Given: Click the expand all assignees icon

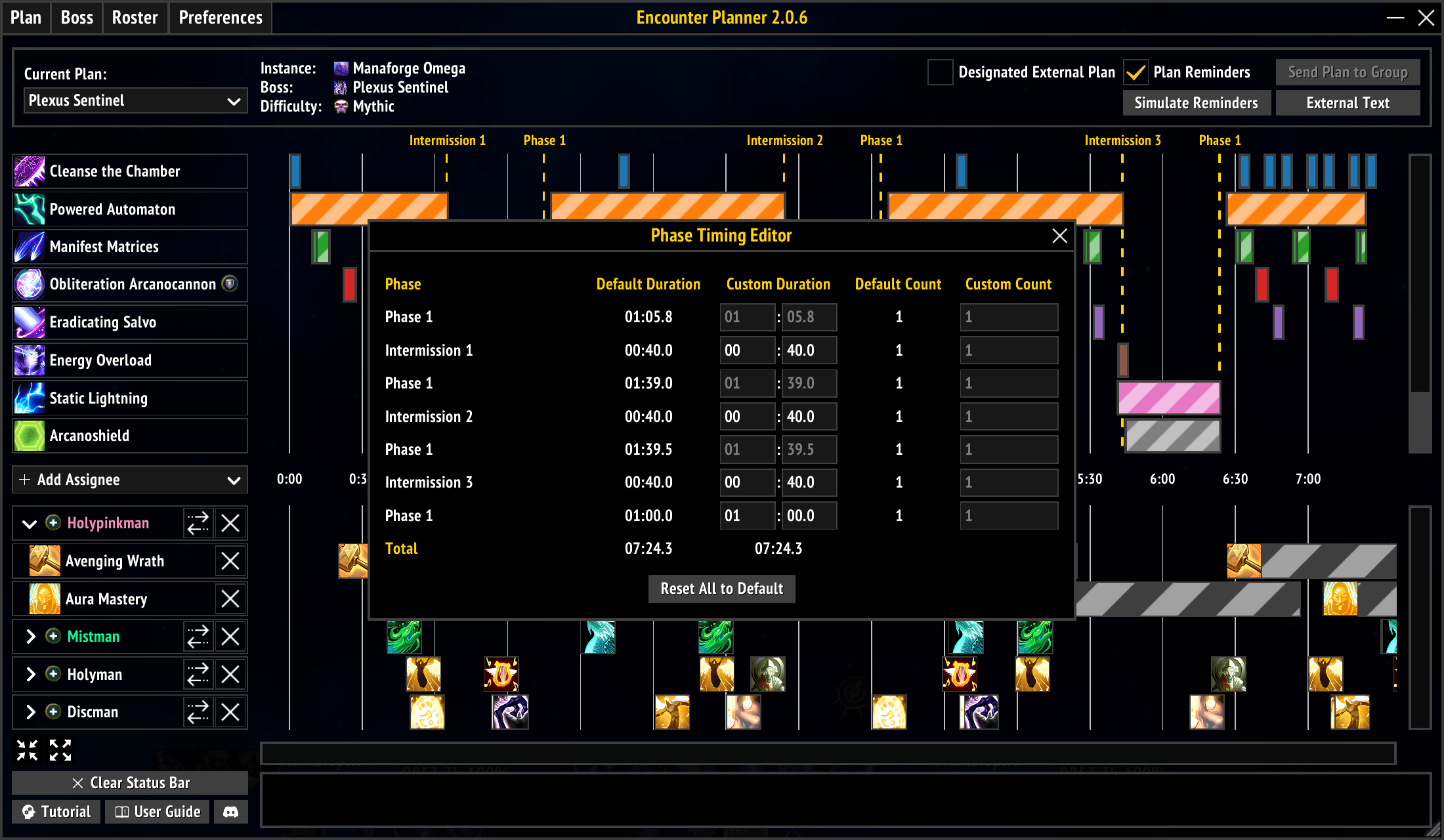Looking at the screenshot, I should [60, 750].
